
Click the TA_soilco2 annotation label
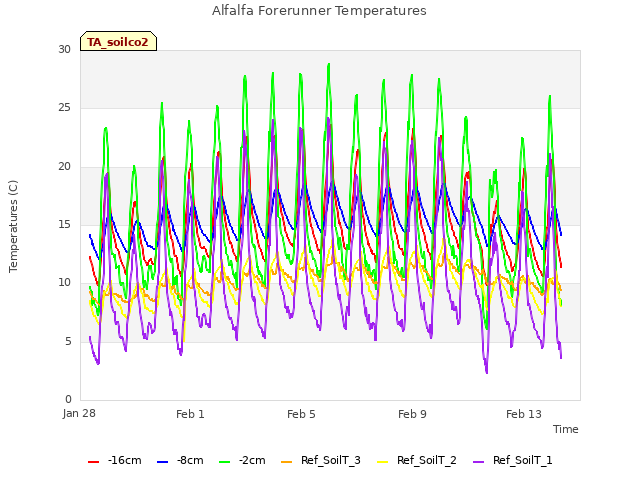click(118, 41)
